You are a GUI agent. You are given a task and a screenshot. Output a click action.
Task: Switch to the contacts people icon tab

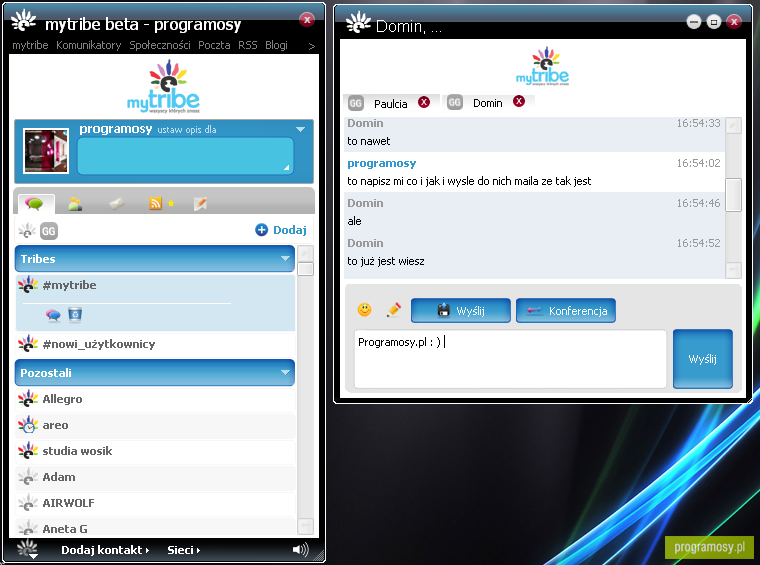(x=75, y=204)
